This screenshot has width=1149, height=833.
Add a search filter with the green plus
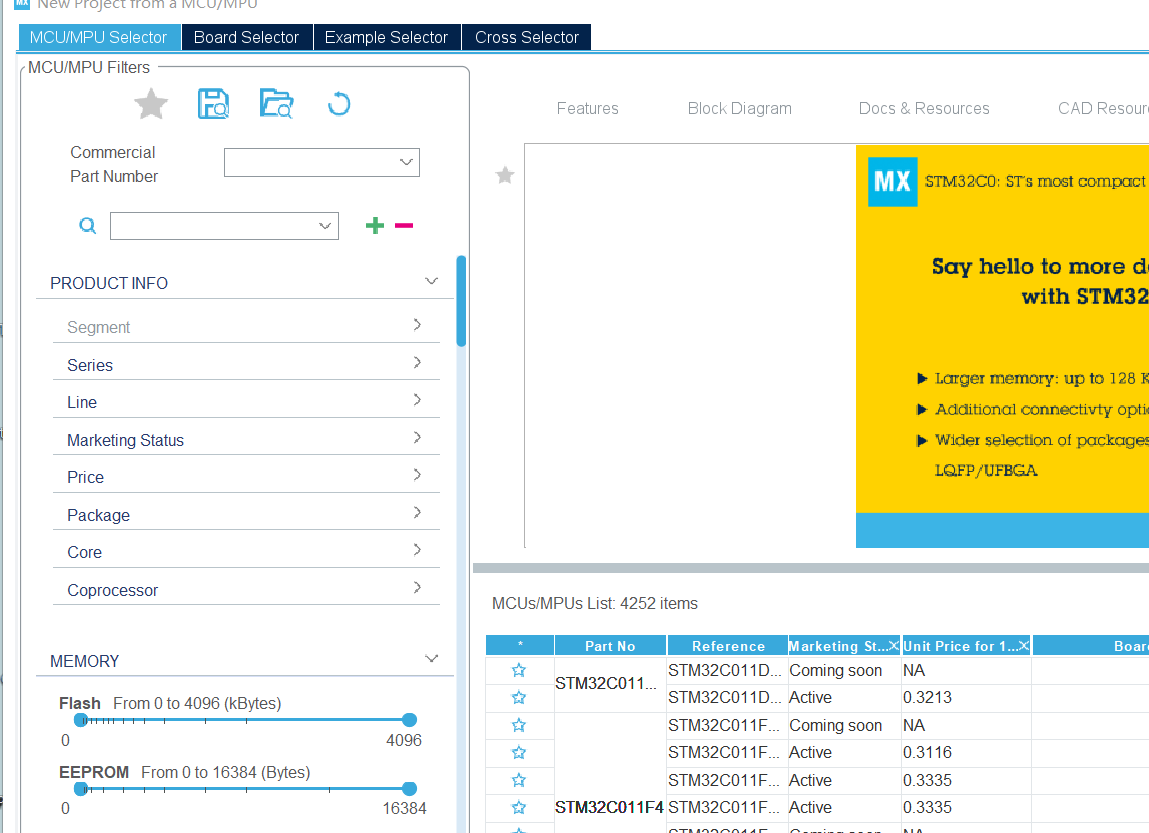pos(374,225)
